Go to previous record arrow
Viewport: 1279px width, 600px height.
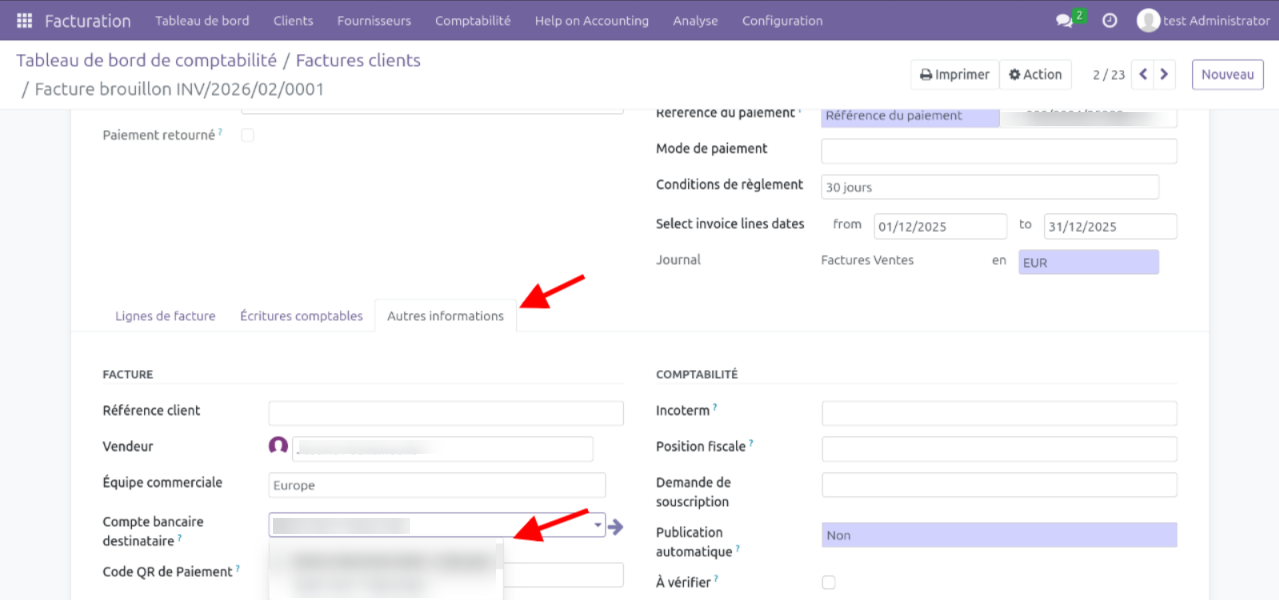click(x=1143, y=74)
